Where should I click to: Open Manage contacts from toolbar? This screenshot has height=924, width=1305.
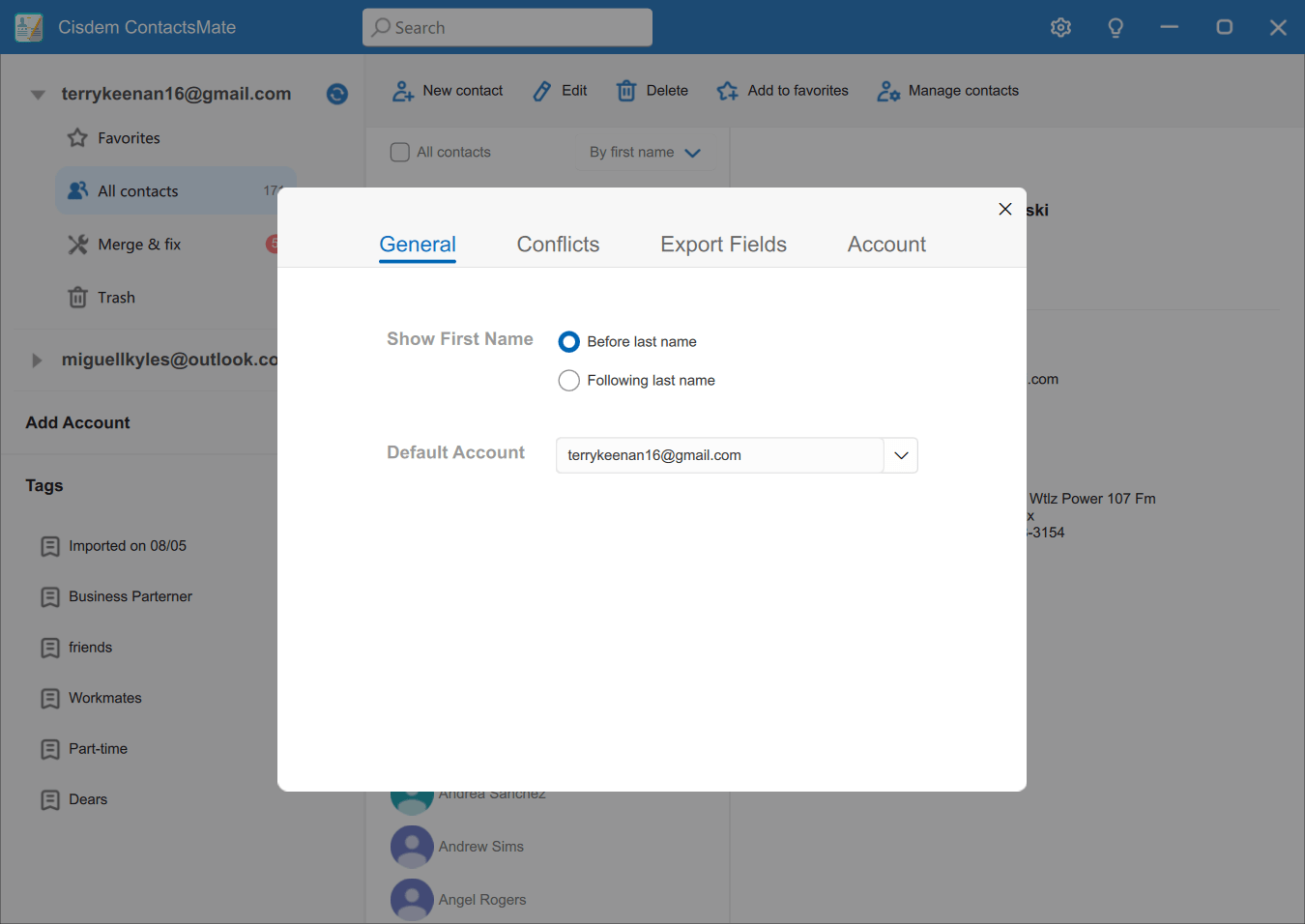(947, 91)
